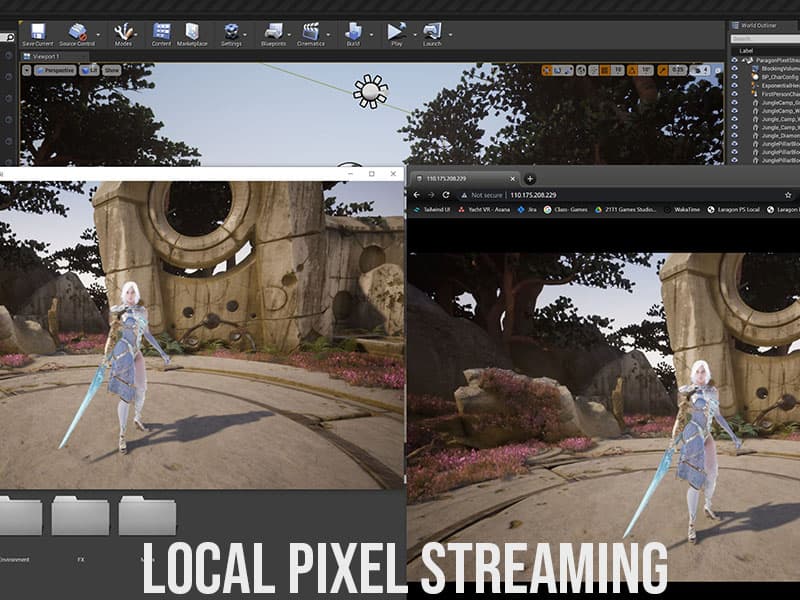Open the Build options dropdown arrow

(x=371, y=35)
